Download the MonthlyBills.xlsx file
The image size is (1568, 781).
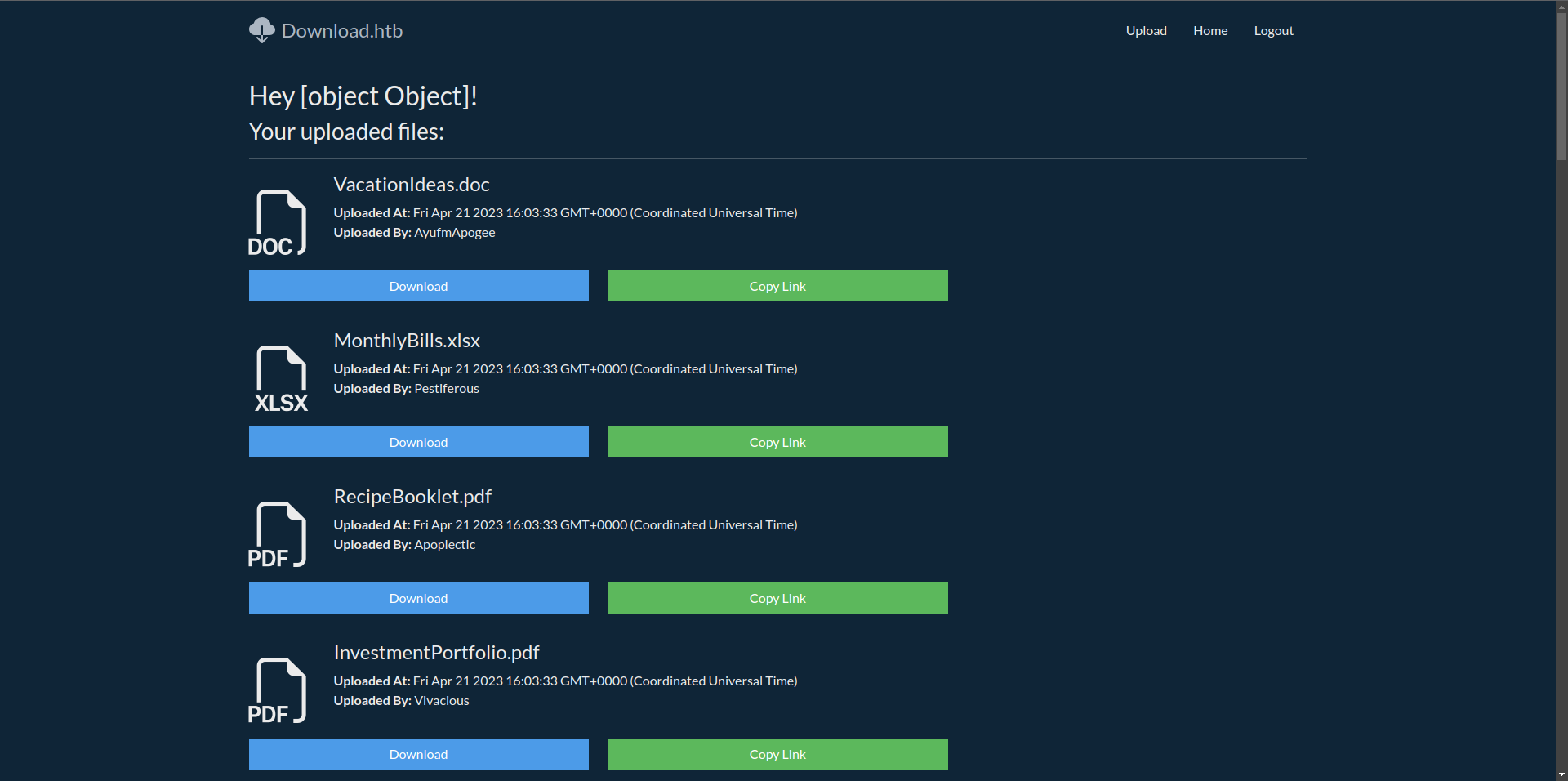pyautogui.click(x=418, y=442)
